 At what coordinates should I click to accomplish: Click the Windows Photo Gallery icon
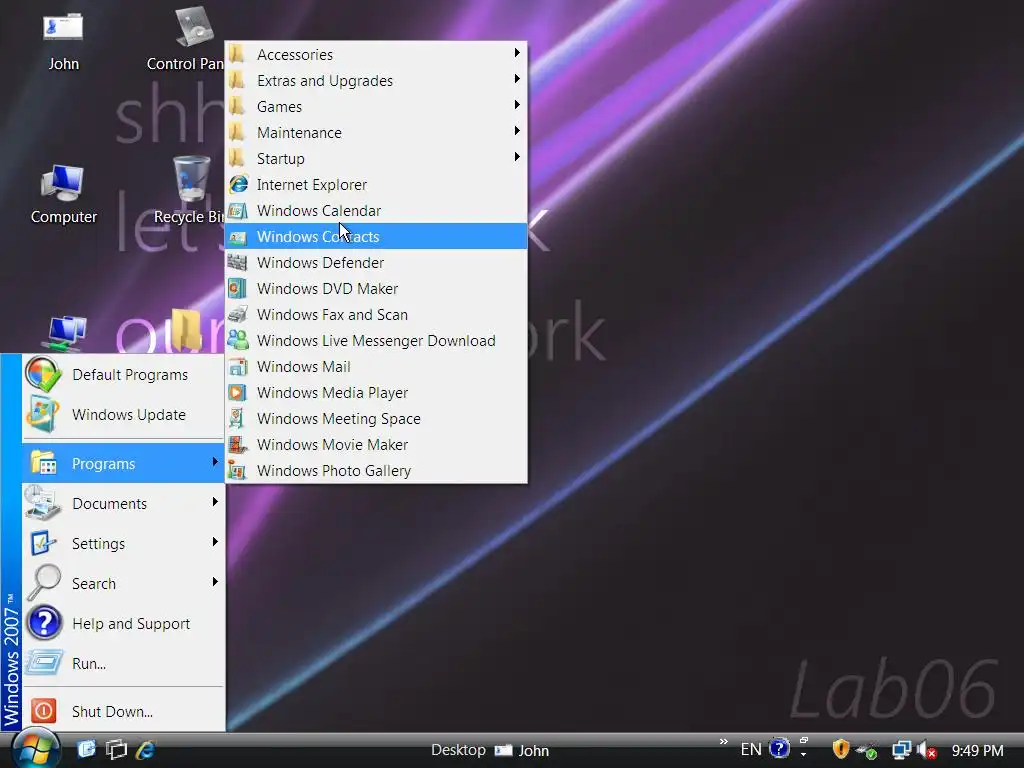238,471
